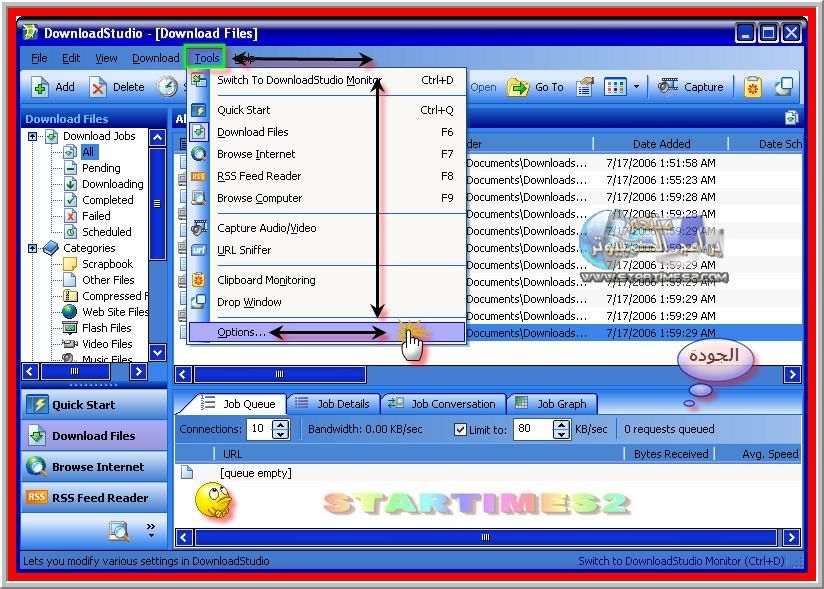The height and width of the screenshot is (589, 824).
Task: Switch to the Job Conversation tab
Action: [x=444, y=404]
